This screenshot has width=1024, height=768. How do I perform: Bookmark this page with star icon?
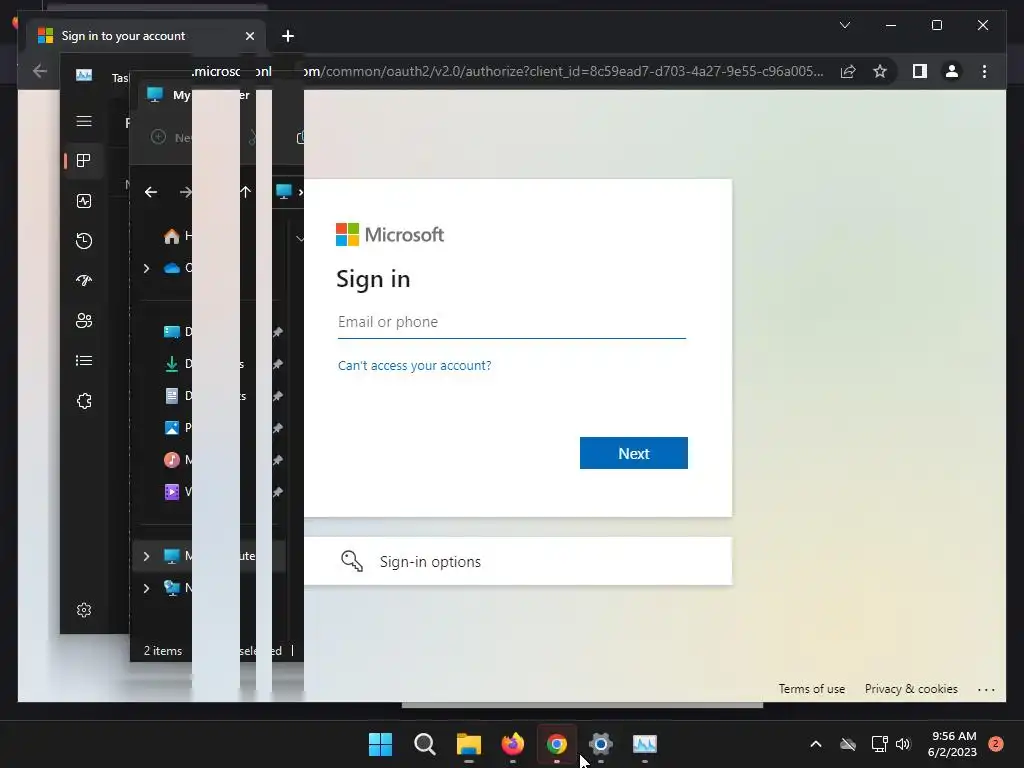[880, 71]
